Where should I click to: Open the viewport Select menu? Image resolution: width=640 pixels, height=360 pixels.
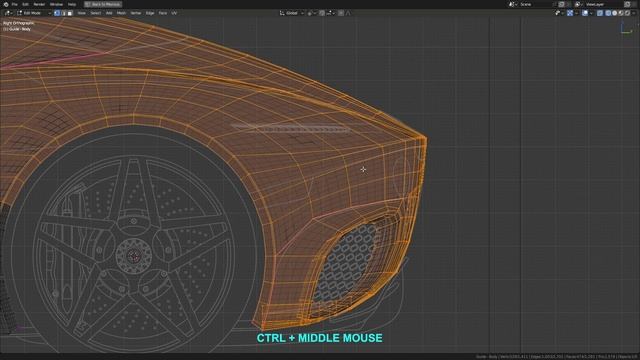click(x=96, y=13)
